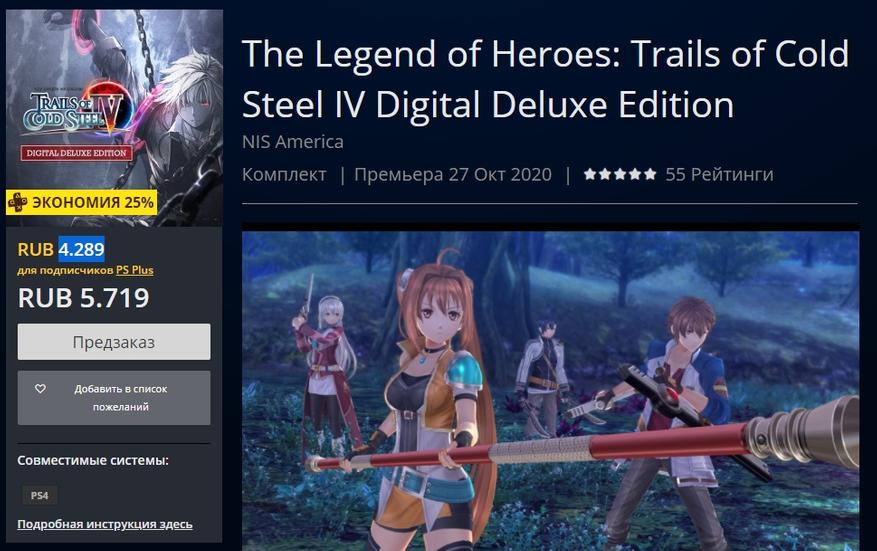Click the ЭКОНОМИЯ 25% discount banner

82,202
